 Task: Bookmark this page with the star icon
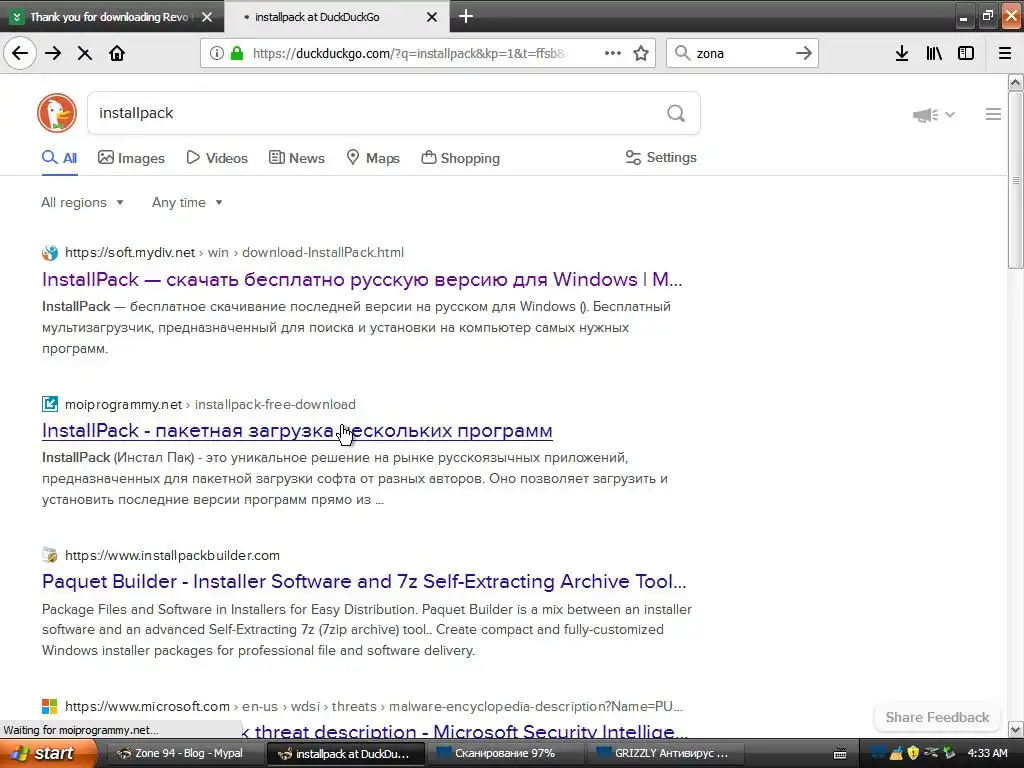click(641, 54)
